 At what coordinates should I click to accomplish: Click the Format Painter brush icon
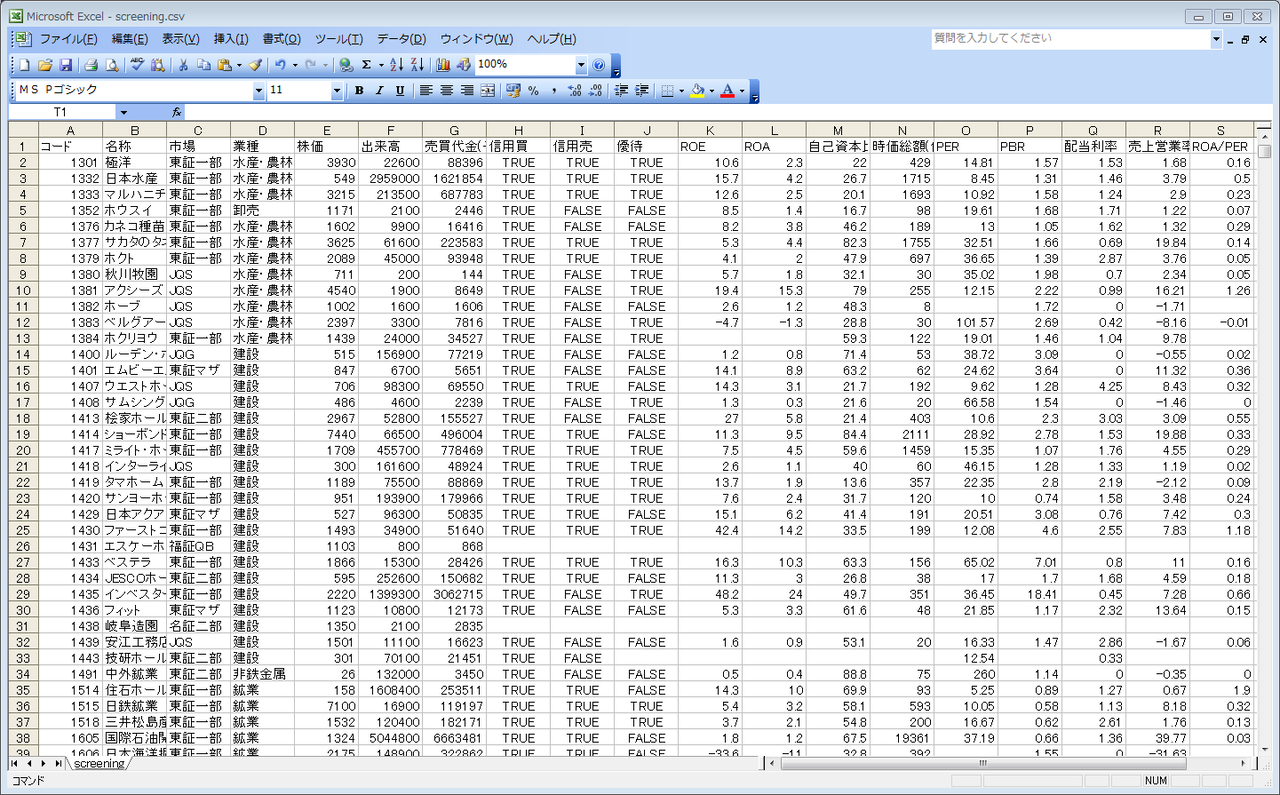pos(255,65)
